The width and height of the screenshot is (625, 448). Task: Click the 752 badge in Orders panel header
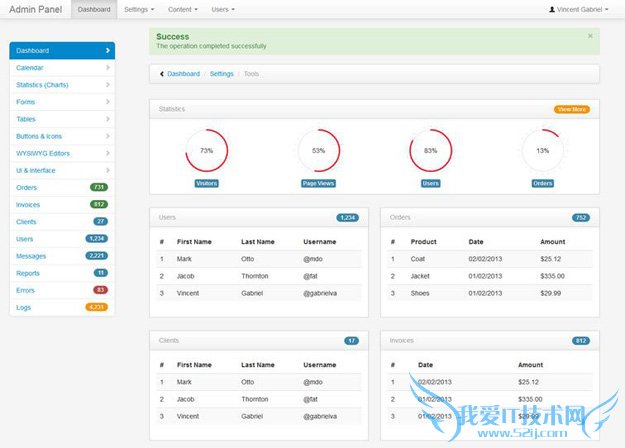pos(581,218)
